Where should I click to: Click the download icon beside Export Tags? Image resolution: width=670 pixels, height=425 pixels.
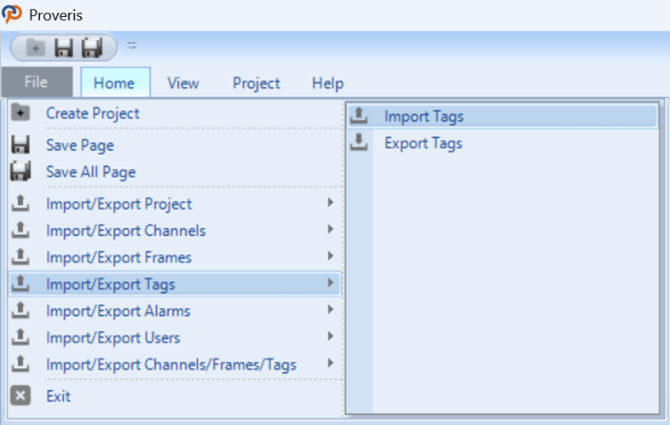[x=359, y=142]
